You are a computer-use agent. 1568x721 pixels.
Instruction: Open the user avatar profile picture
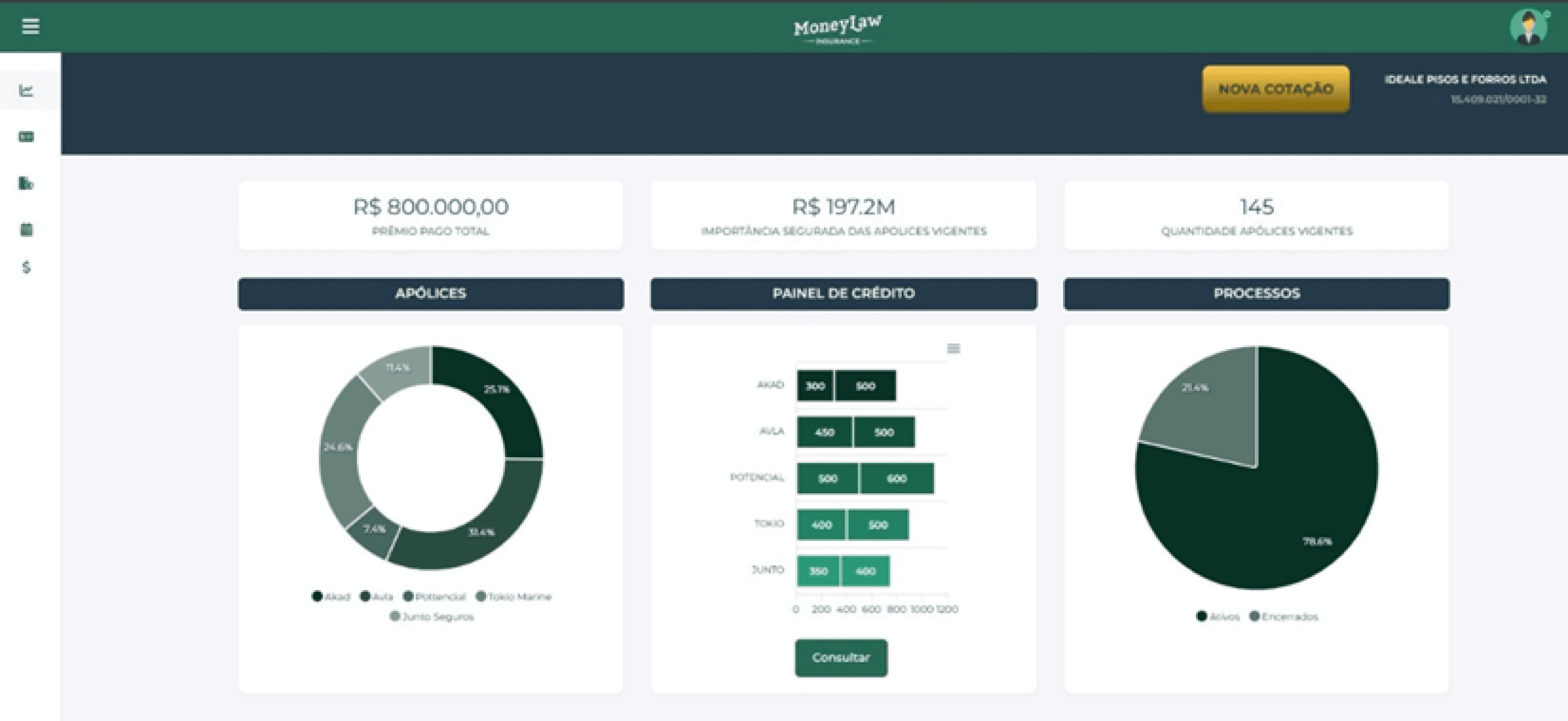tap(1529, 27)
